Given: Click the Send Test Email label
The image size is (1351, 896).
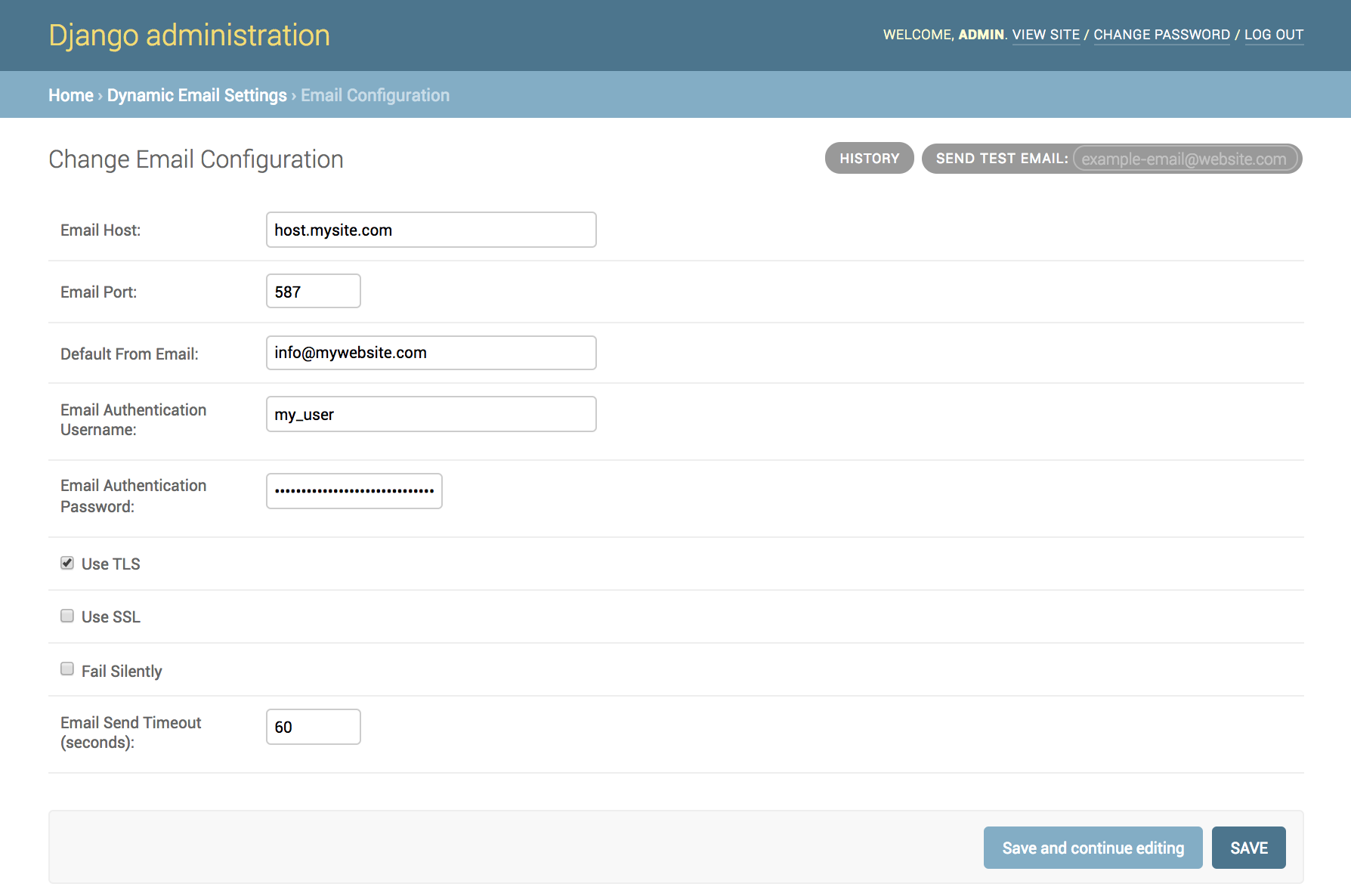Looking at the screenshot, I should tap(1001, 159).
